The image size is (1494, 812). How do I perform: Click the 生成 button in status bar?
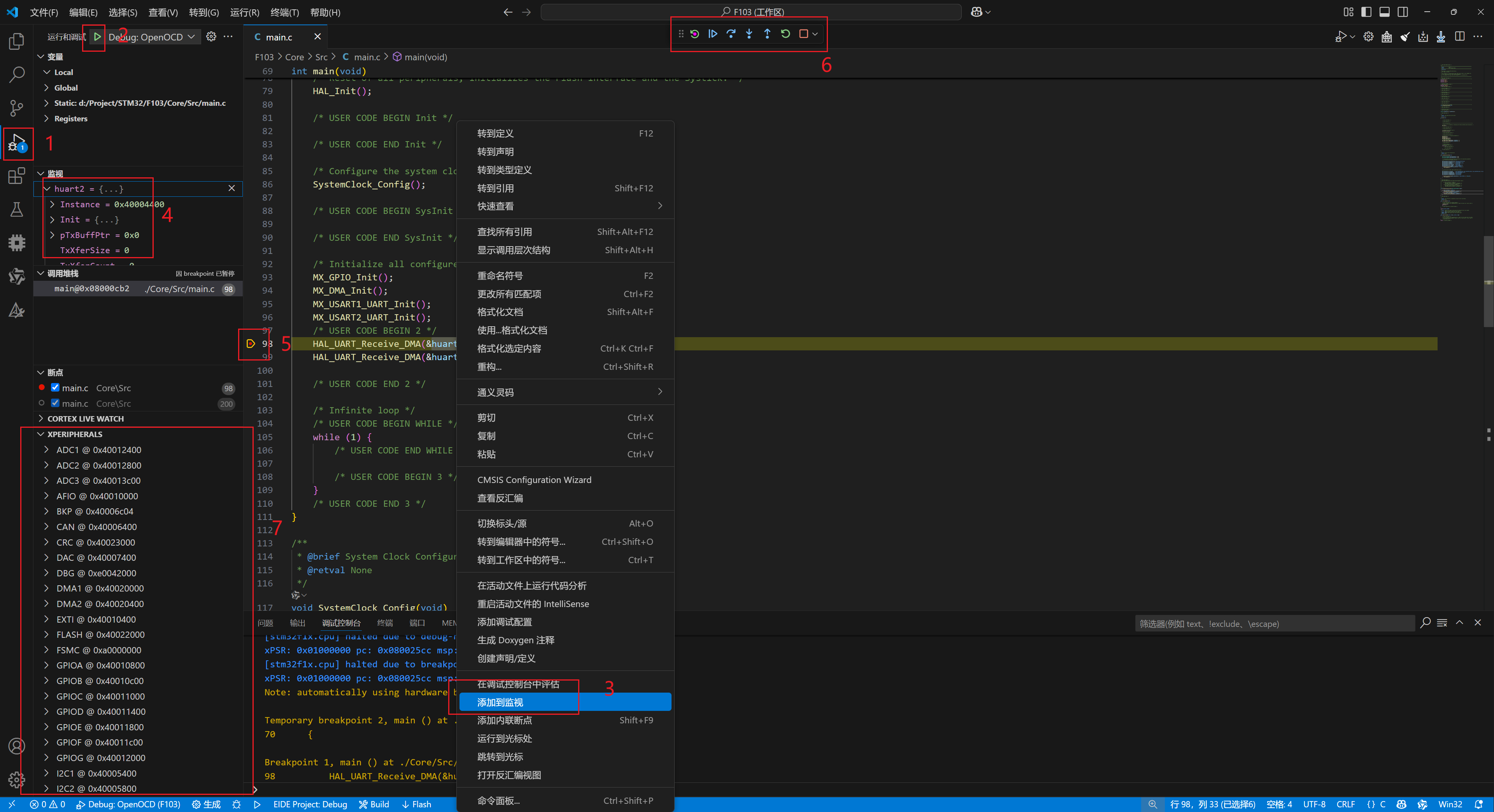pos(207,805)
